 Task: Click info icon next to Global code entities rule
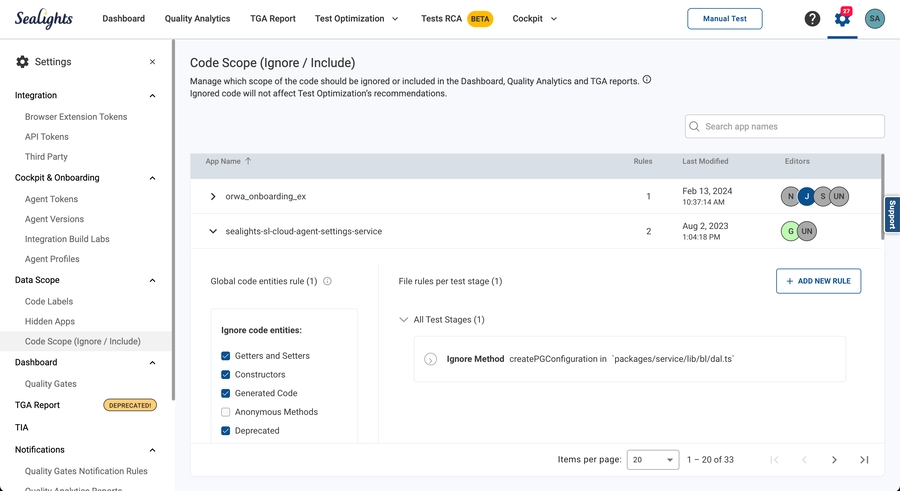pos(327,282)
